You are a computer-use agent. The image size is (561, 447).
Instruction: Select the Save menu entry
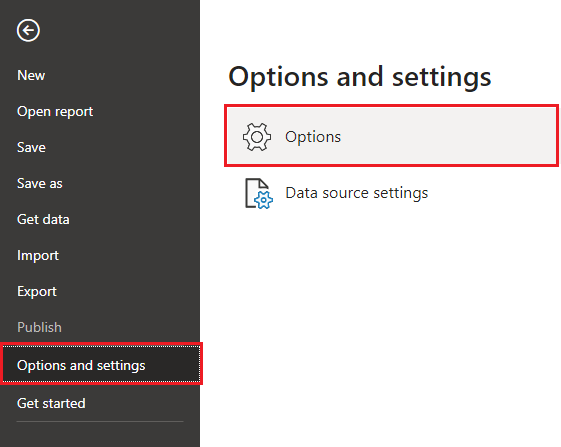(x=31, y=147)
